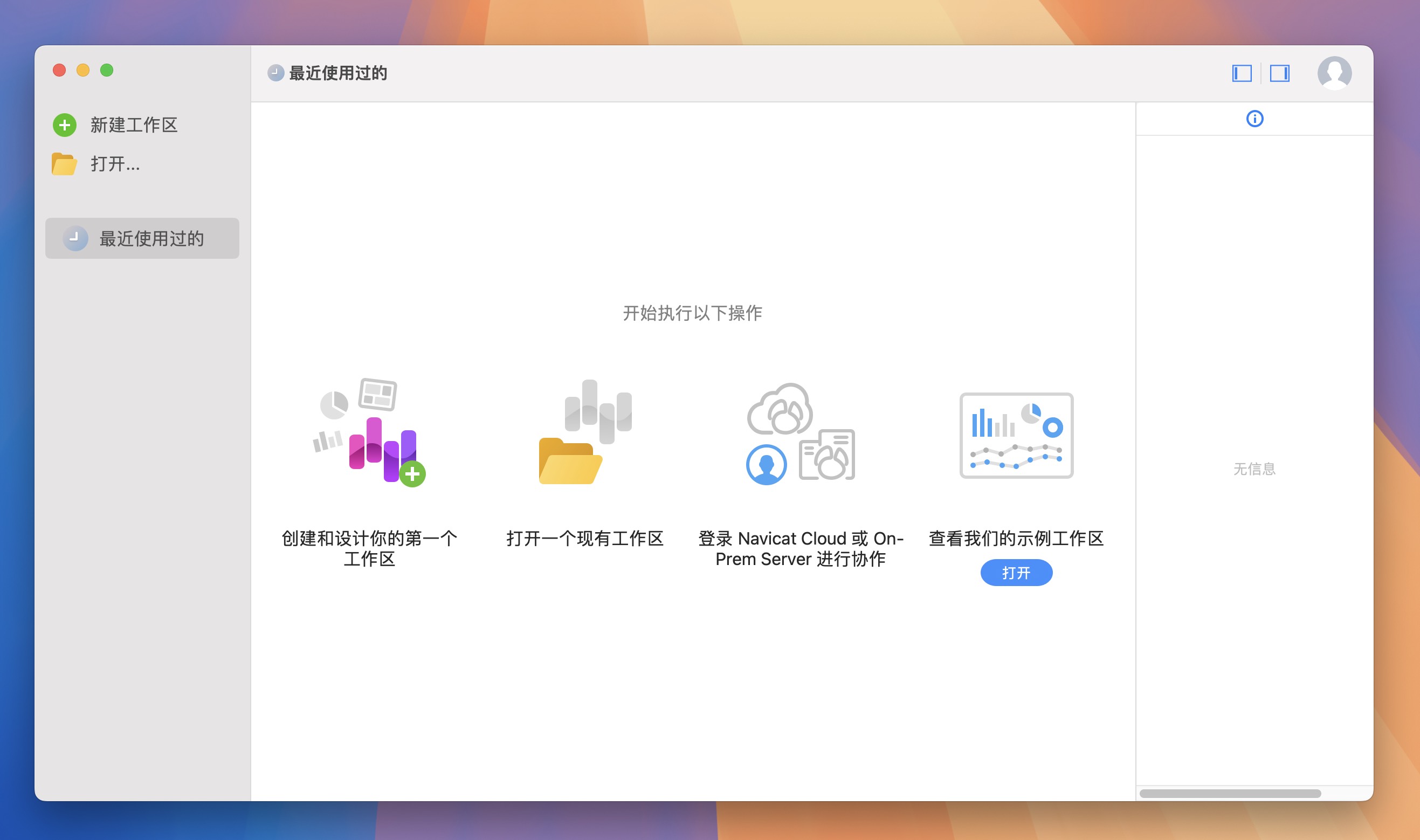Click 登录 Navicat Cloud 或 On-Prem Server text
This screenshot has height=840, width=1420.
800,548
